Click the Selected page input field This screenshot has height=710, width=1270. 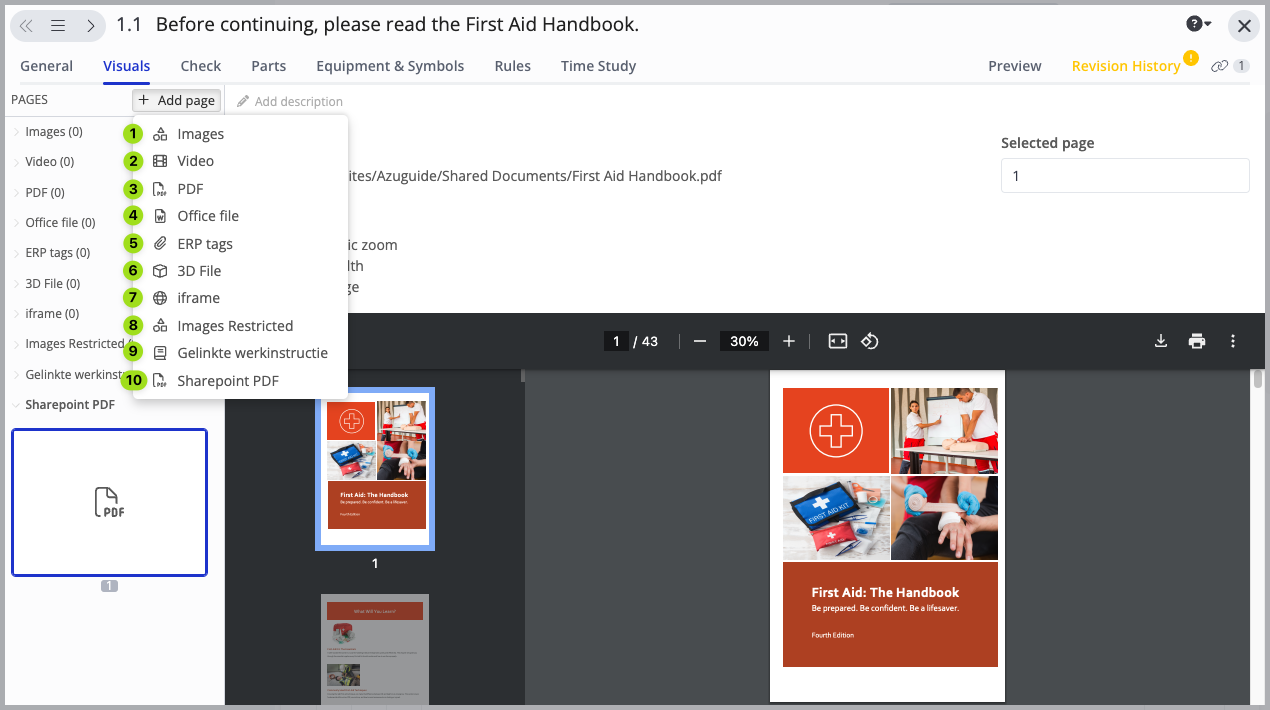pos(1124,175)
